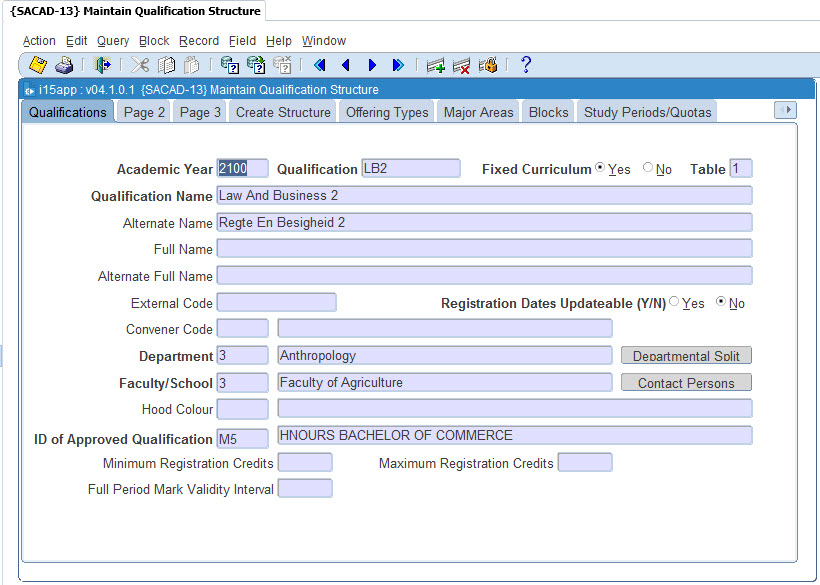Viewport: 820px width, 585px height.
Task: Set Registration Dates Updateable to Yes
Action: 674,302
